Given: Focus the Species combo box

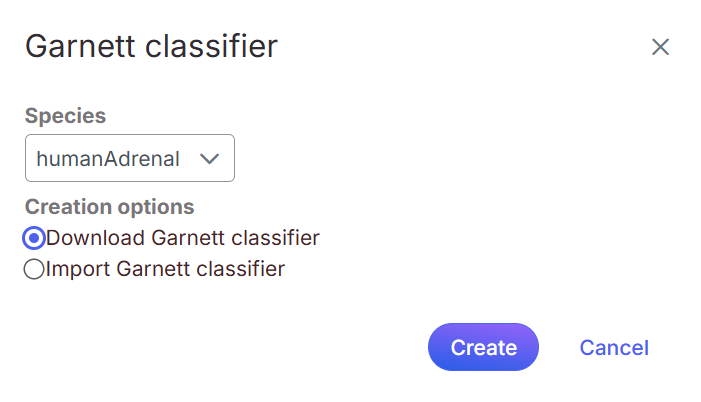Looking at the screenshot, I should point(130,158).
